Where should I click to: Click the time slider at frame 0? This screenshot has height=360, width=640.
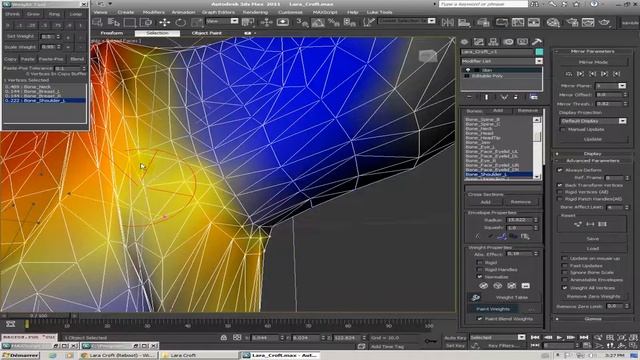39,316
